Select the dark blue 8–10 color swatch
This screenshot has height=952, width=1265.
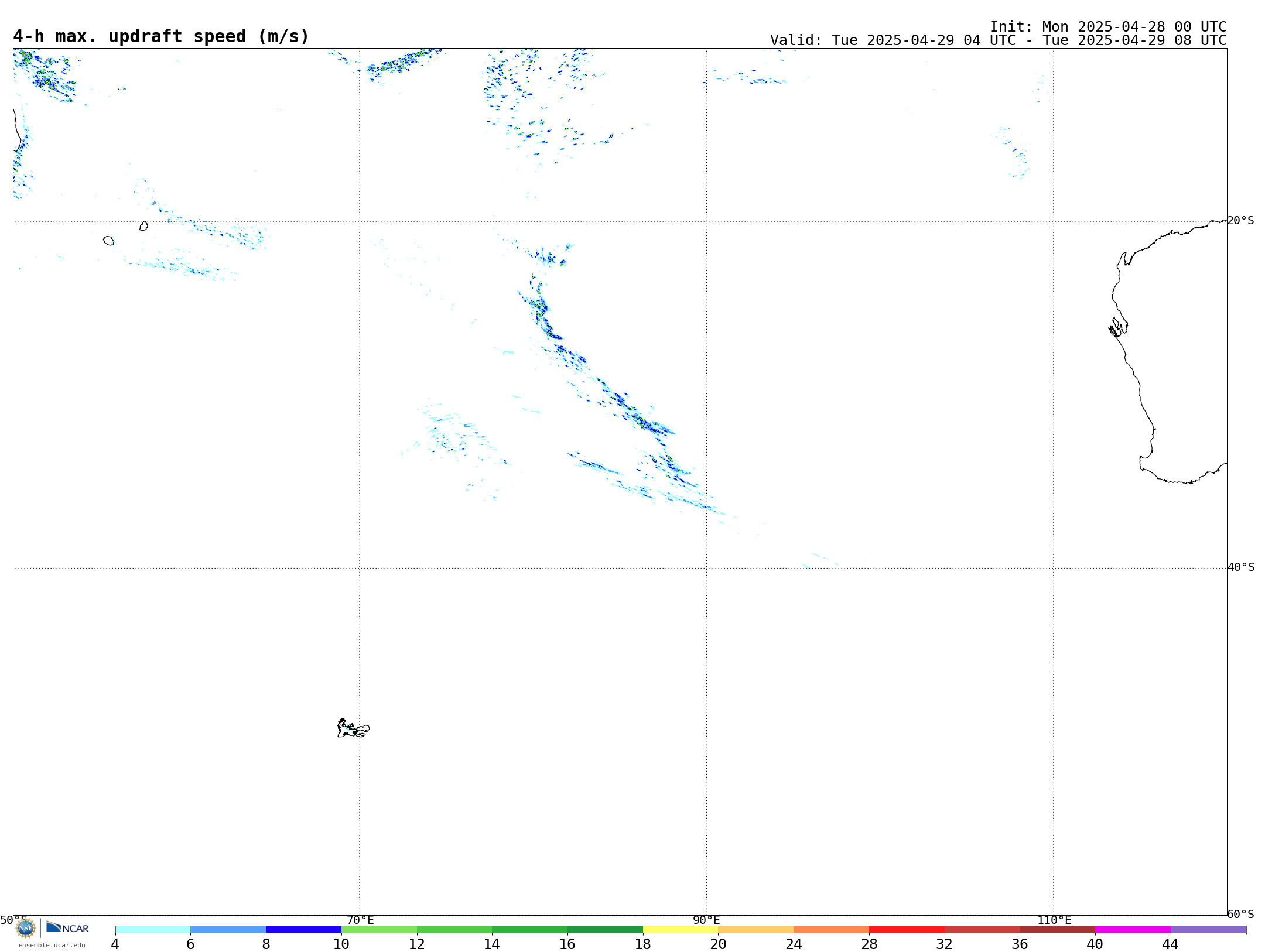(303, 930)
